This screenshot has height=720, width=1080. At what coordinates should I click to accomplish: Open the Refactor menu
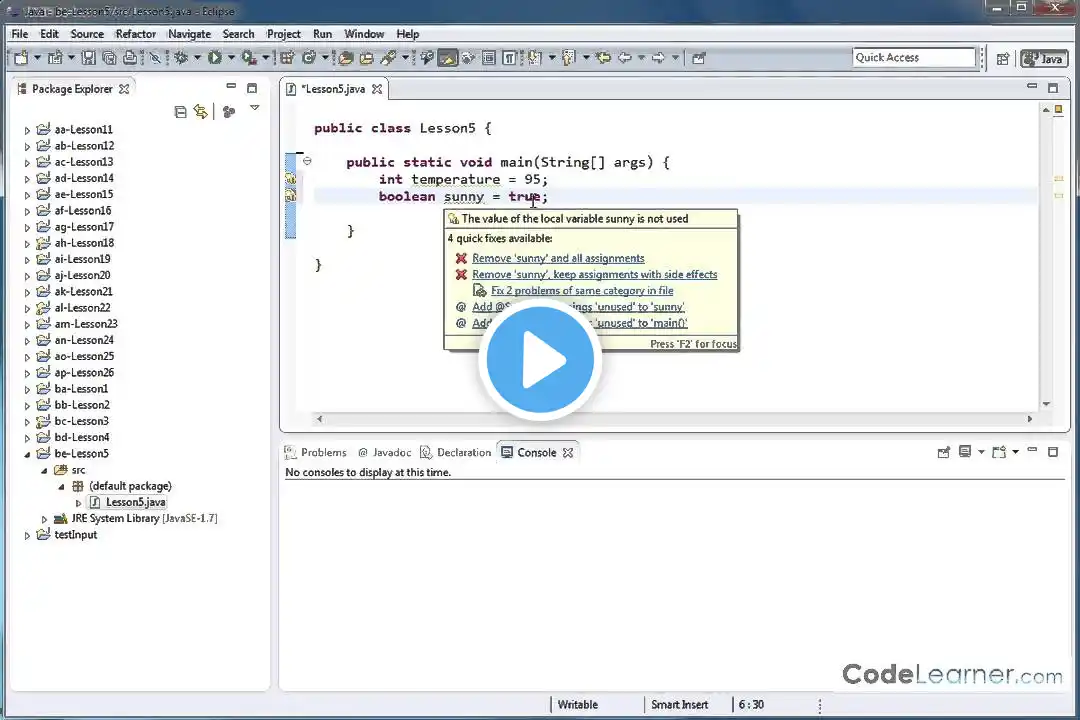[x=135, y=34]
